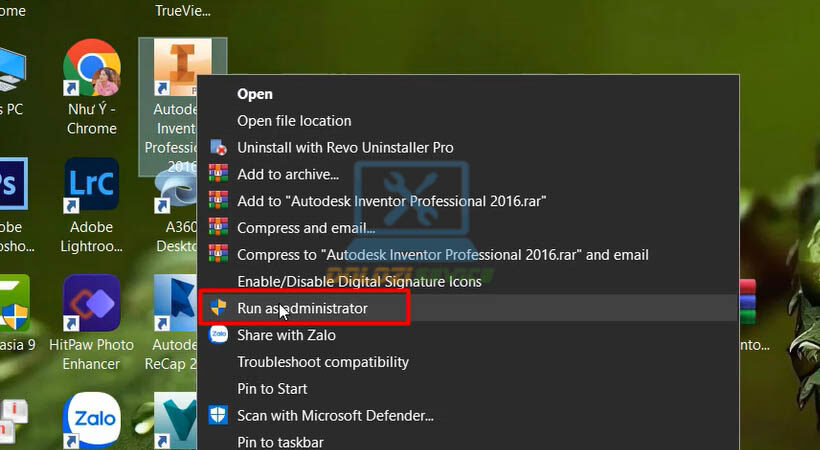
Task: Choose Add to archive... option
Action: [288, 174]
